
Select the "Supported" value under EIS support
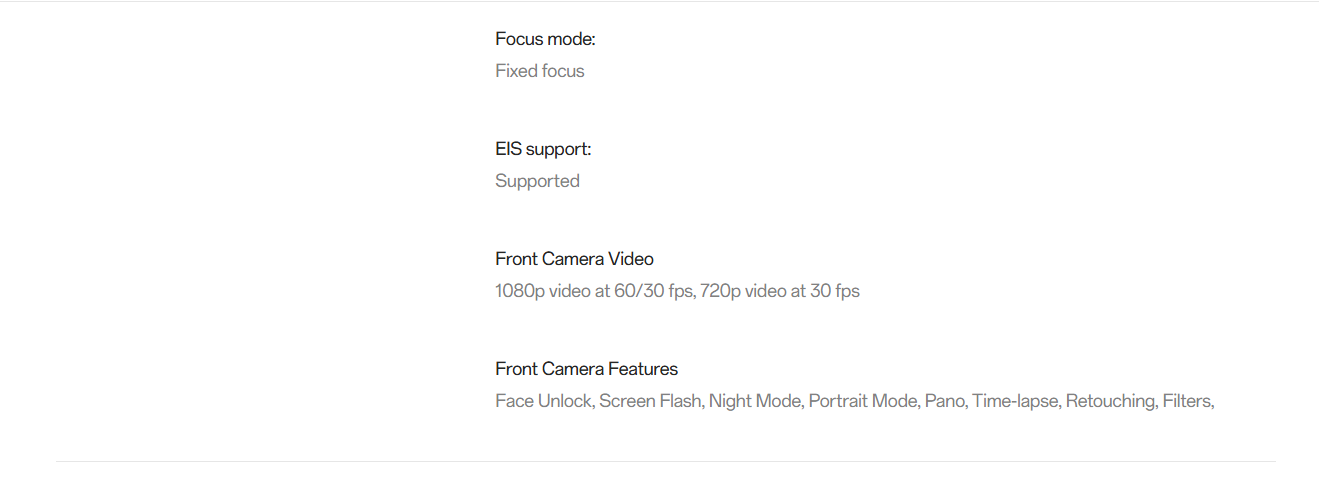coord(537,181)
